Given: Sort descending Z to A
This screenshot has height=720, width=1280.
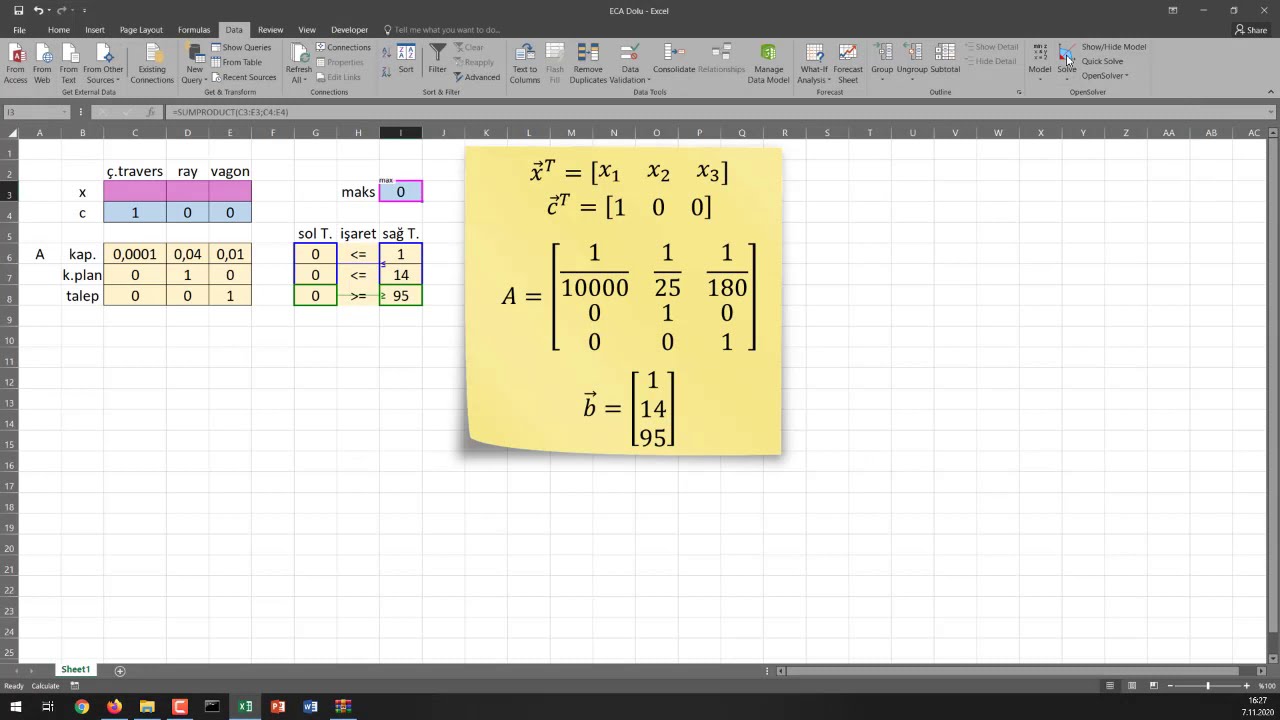Looking at the screenshot, I should point(385,69).
